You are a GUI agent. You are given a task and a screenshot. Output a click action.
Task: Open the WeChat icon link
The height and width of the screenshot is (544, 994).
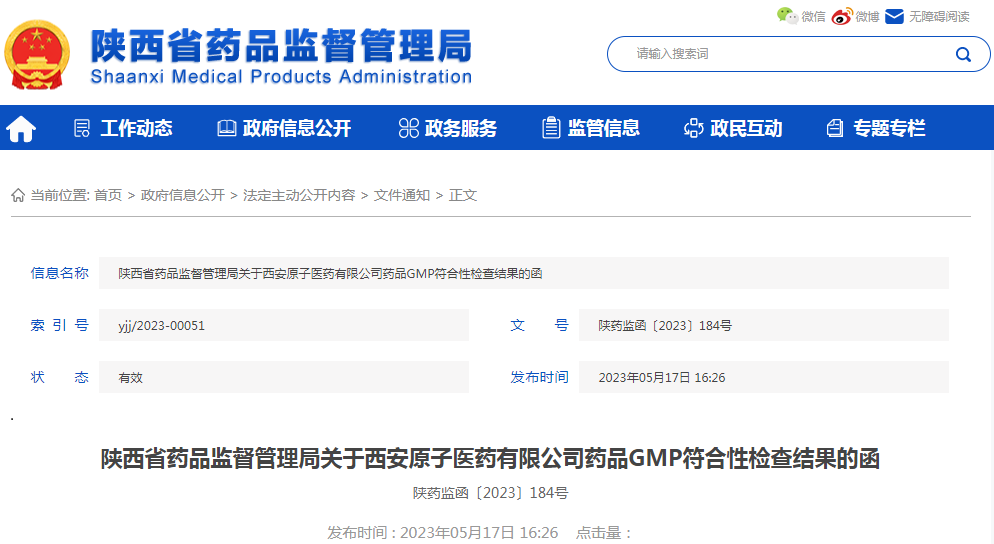coord(787,16)
